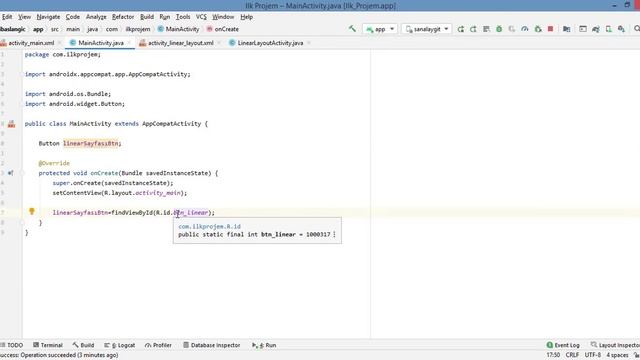Click the Run with Coverage icon
Image resolution: width=640 pixels, height=360 pixels.
[512, 29]
